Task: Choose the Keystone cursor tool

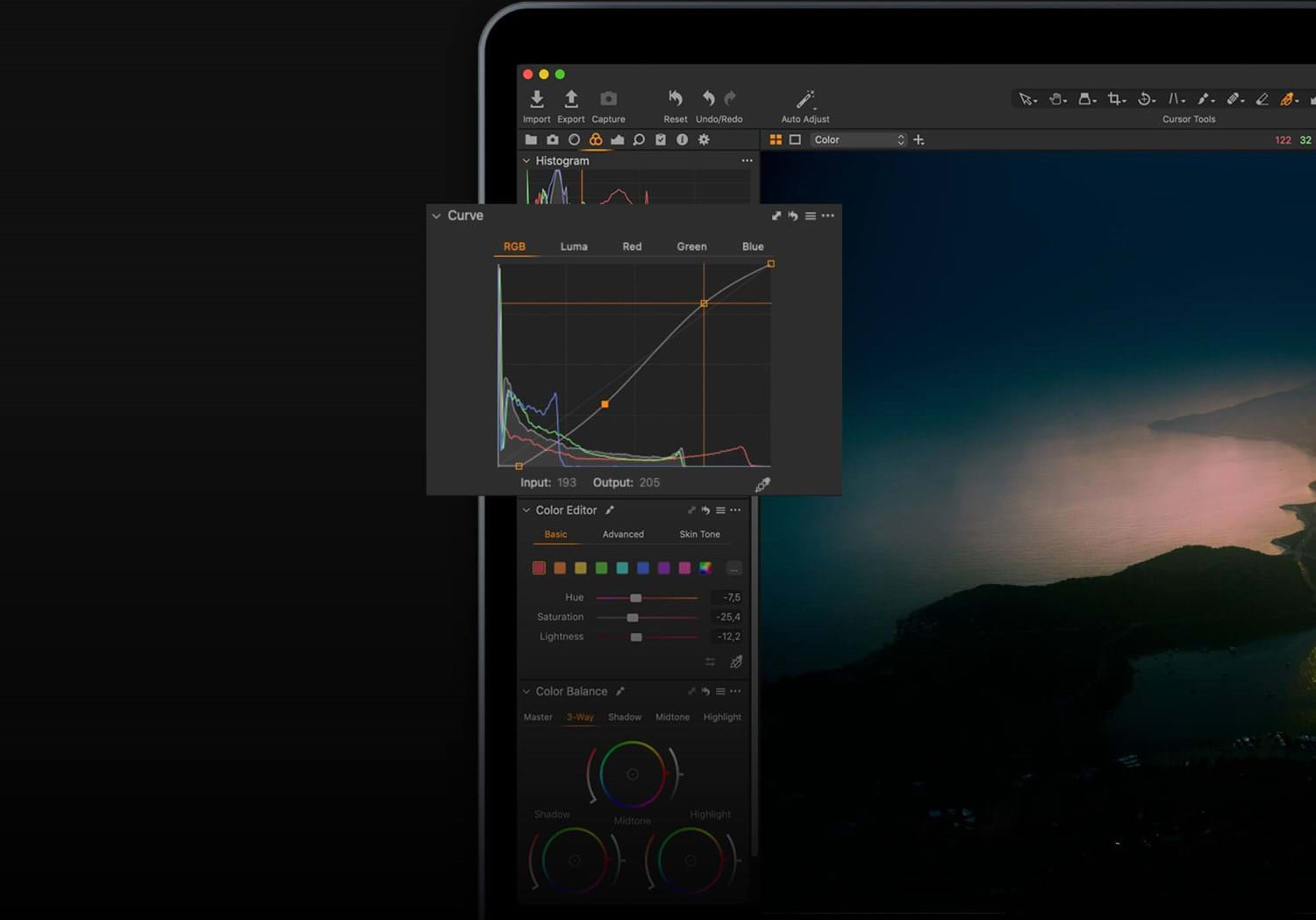Action: click(x=1176, y=99)
